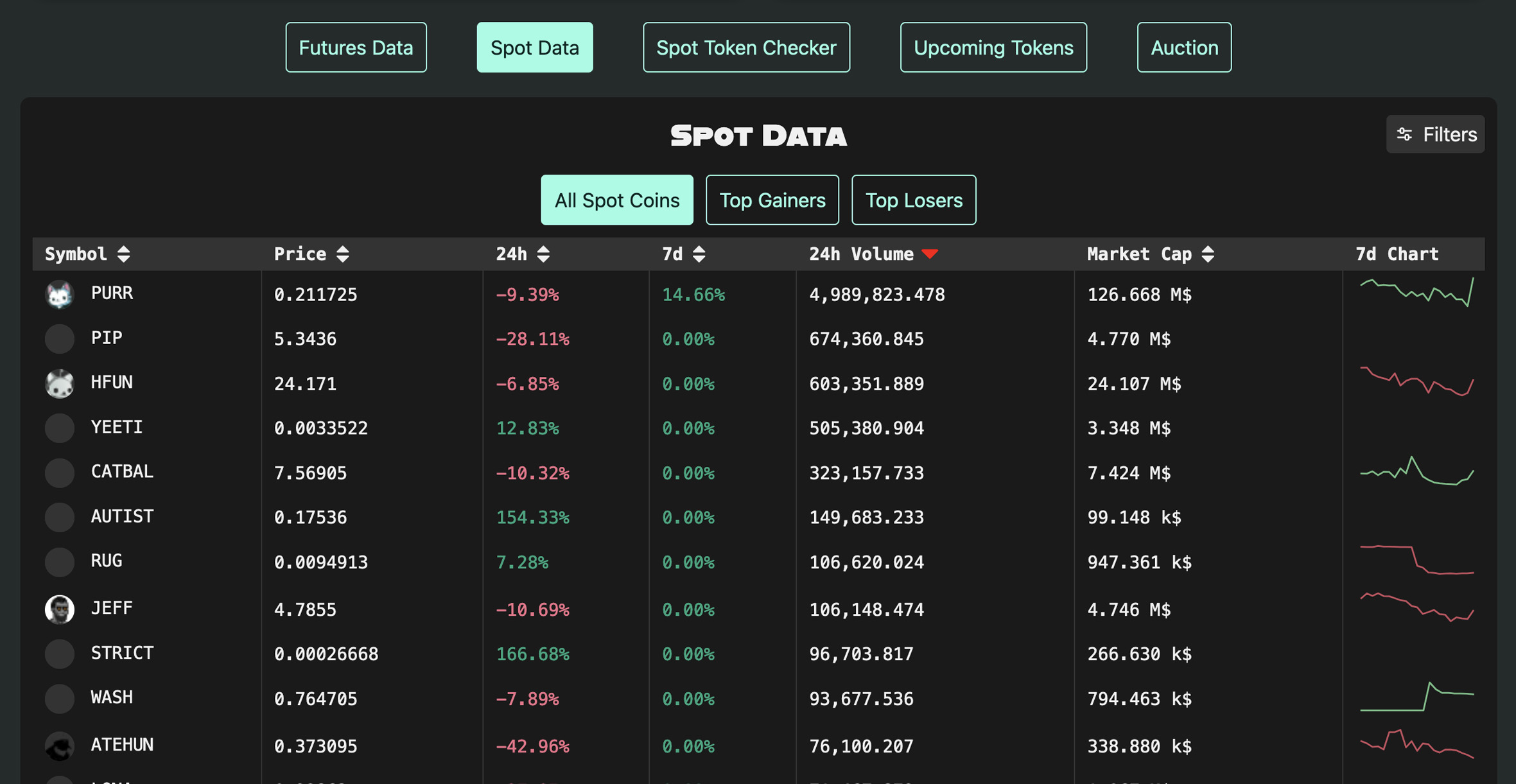
Task: Click the YEETI coin icon
Action: [x=59, y=428]
